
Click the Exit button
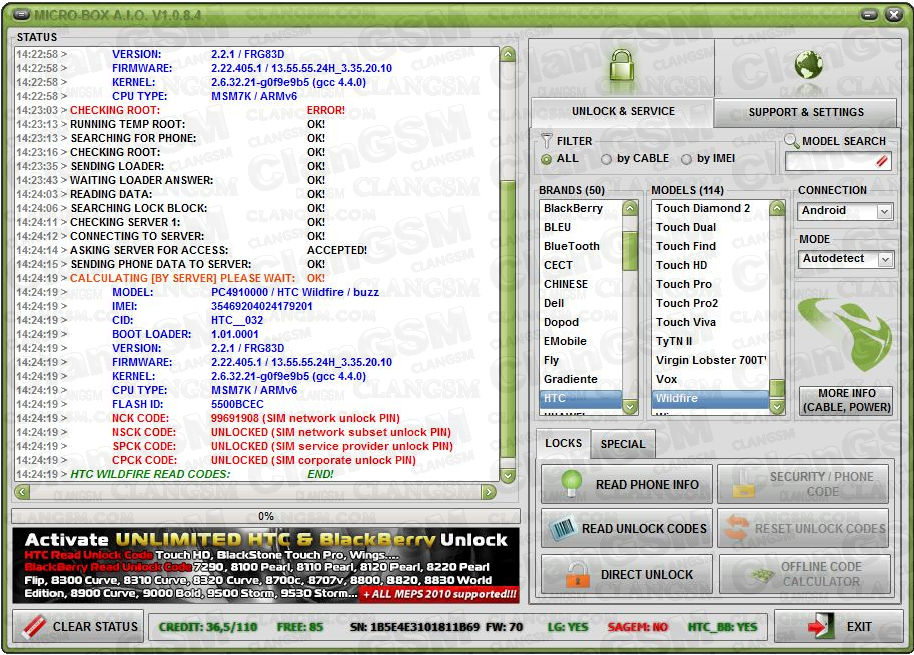tap(839, 626)
